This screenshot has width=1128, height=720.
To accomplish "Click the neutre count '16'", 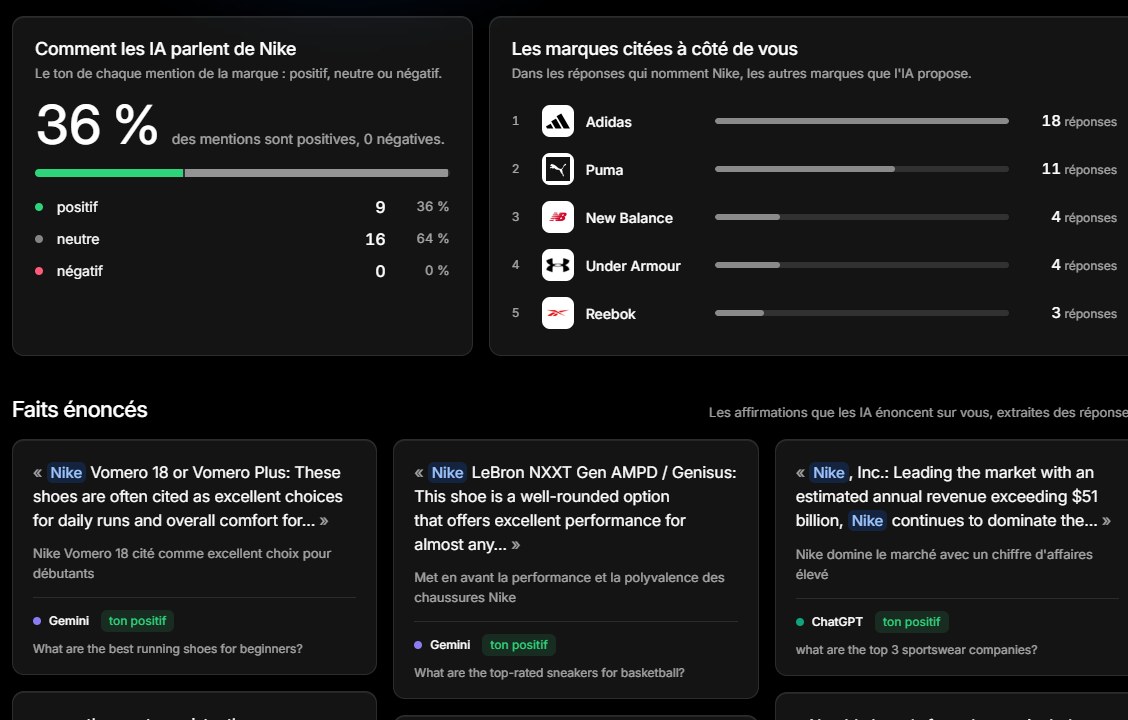I will pyautogui.click(x=375, y=240).
